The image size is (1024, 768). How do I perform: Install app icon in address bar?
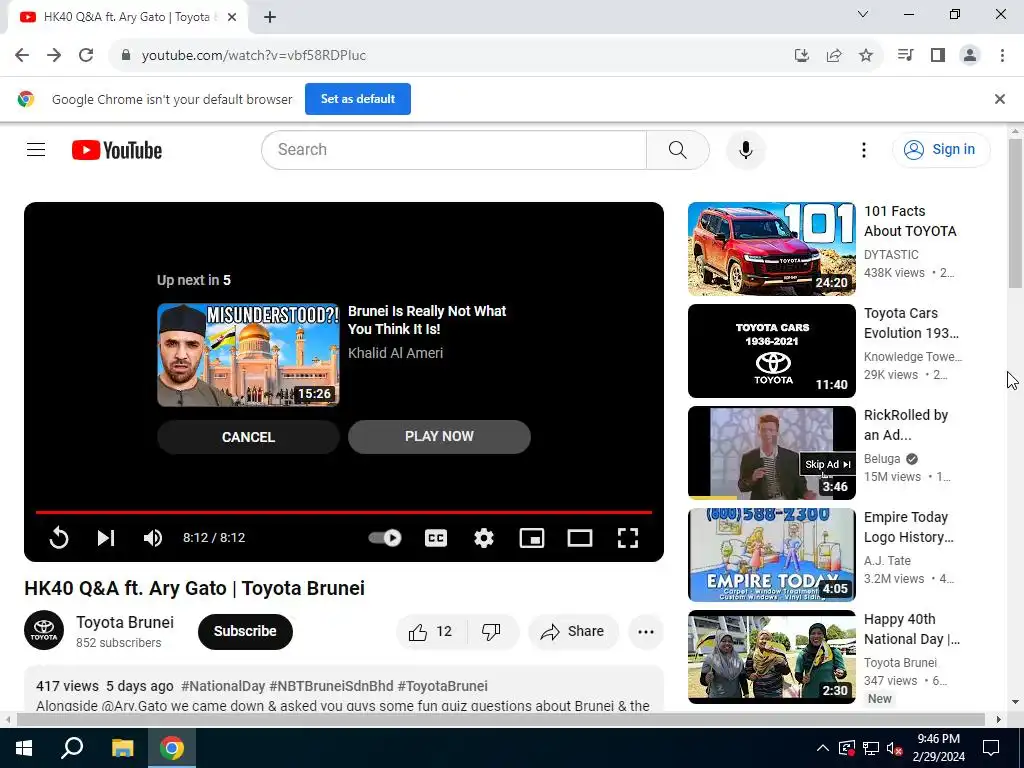(x=801, y=55)
